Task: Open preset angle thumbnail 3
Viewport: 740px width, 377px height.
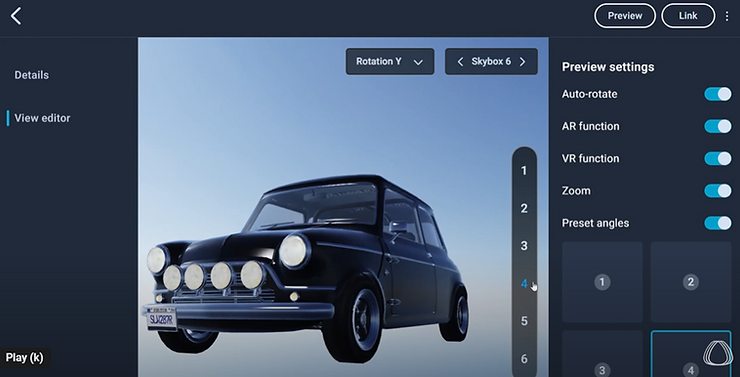Action: 602,354
